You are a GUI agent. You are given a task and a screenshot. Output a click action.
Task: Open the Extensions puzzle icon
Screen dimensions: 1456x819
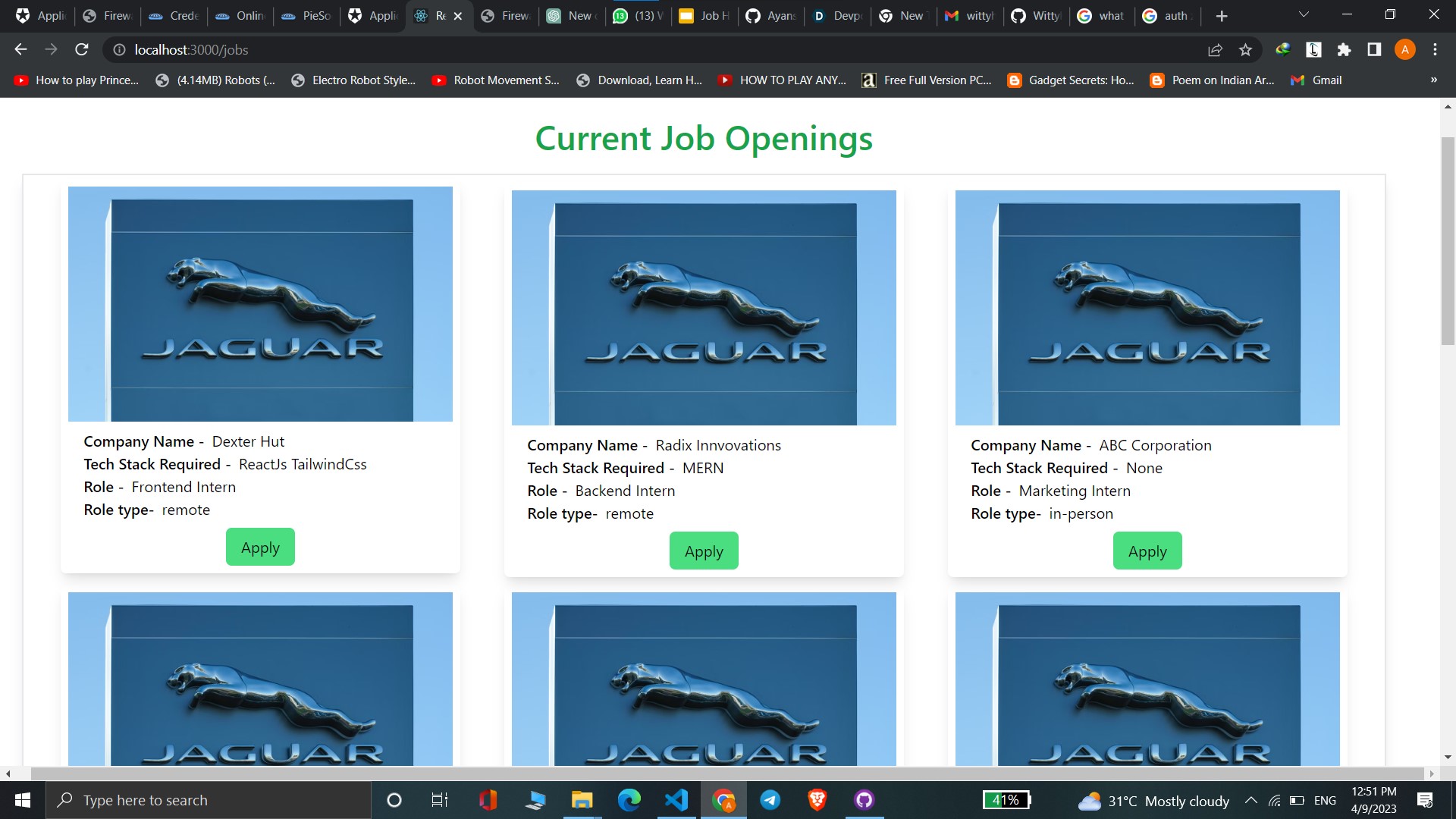1344,49
